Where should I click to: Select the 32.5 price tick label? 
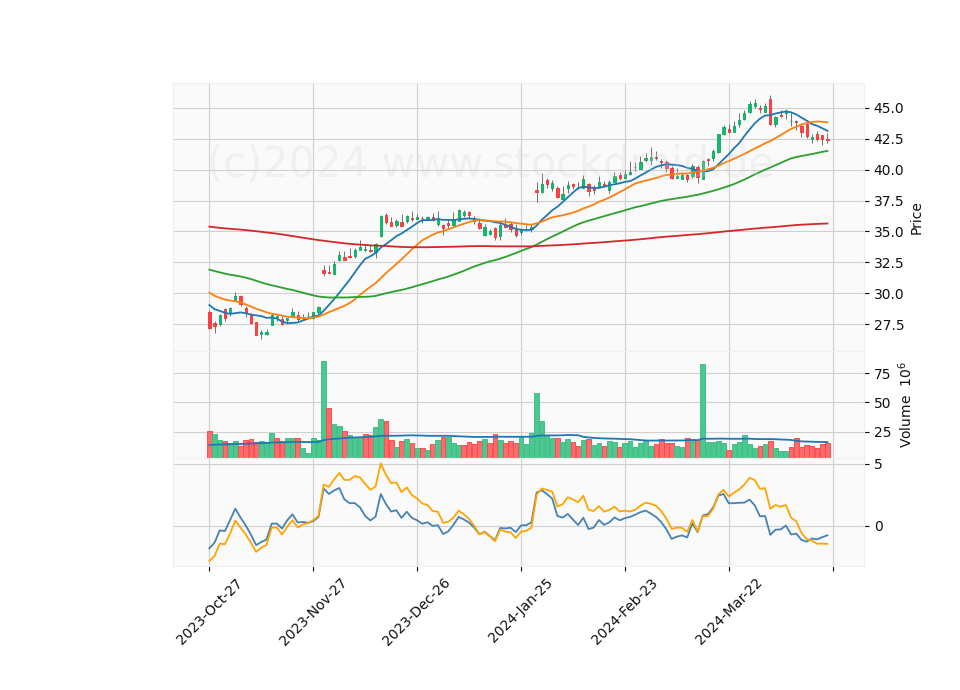click(x=888, y=263)
